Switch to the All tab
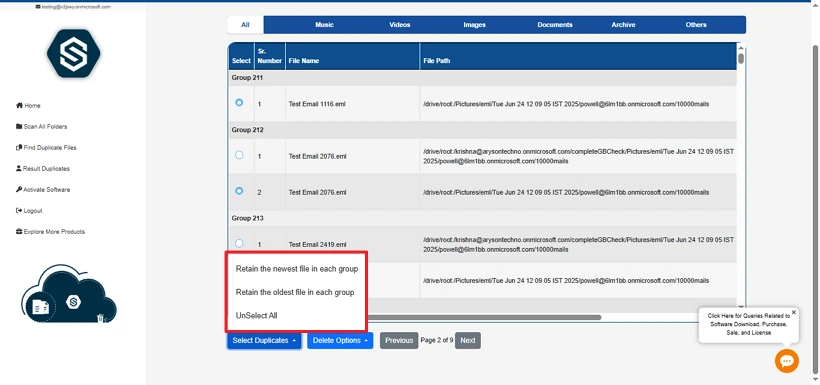Viewport: 820px width, 385px height. tap(245, 25)
